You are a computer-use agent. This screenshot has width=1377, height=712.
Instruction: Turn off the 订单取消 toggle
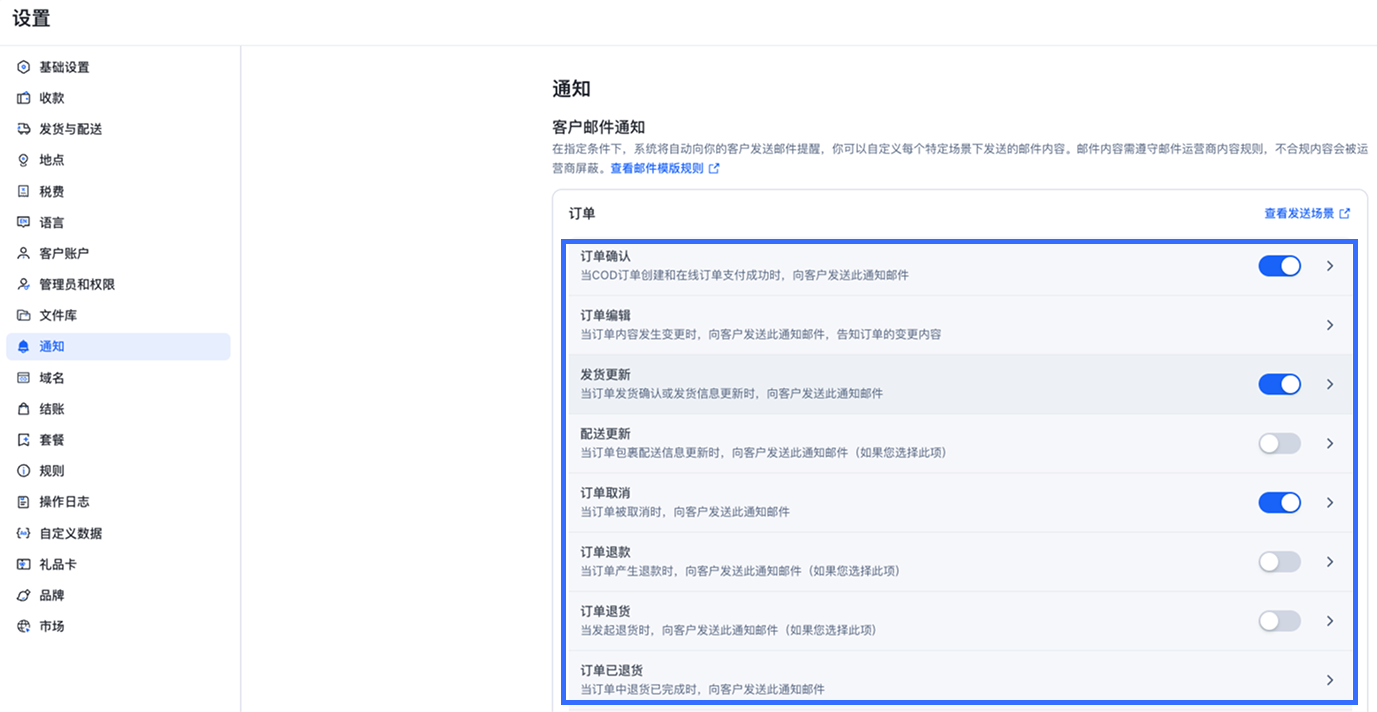coord(1279,503)
